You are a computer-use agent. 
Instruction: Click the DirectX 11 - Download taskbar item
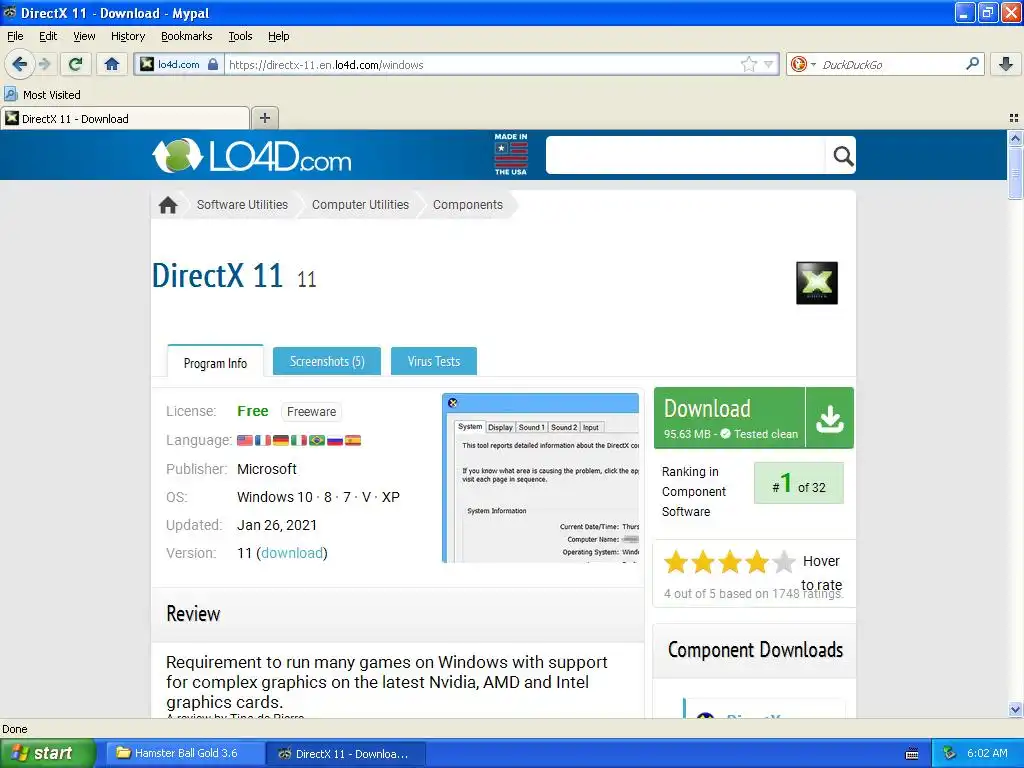click(346, 754)
